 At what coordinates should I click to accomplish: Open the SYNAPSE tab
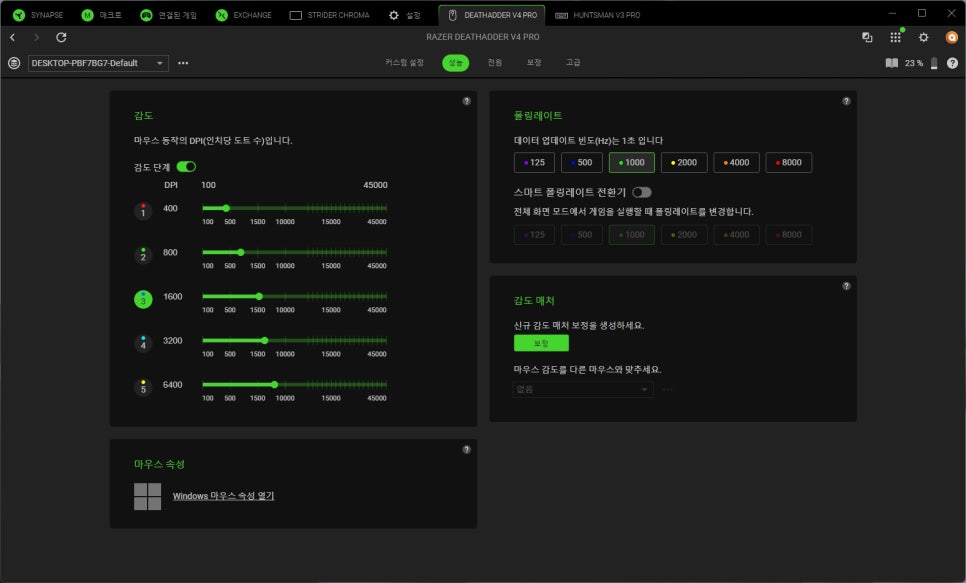[38, 15]
